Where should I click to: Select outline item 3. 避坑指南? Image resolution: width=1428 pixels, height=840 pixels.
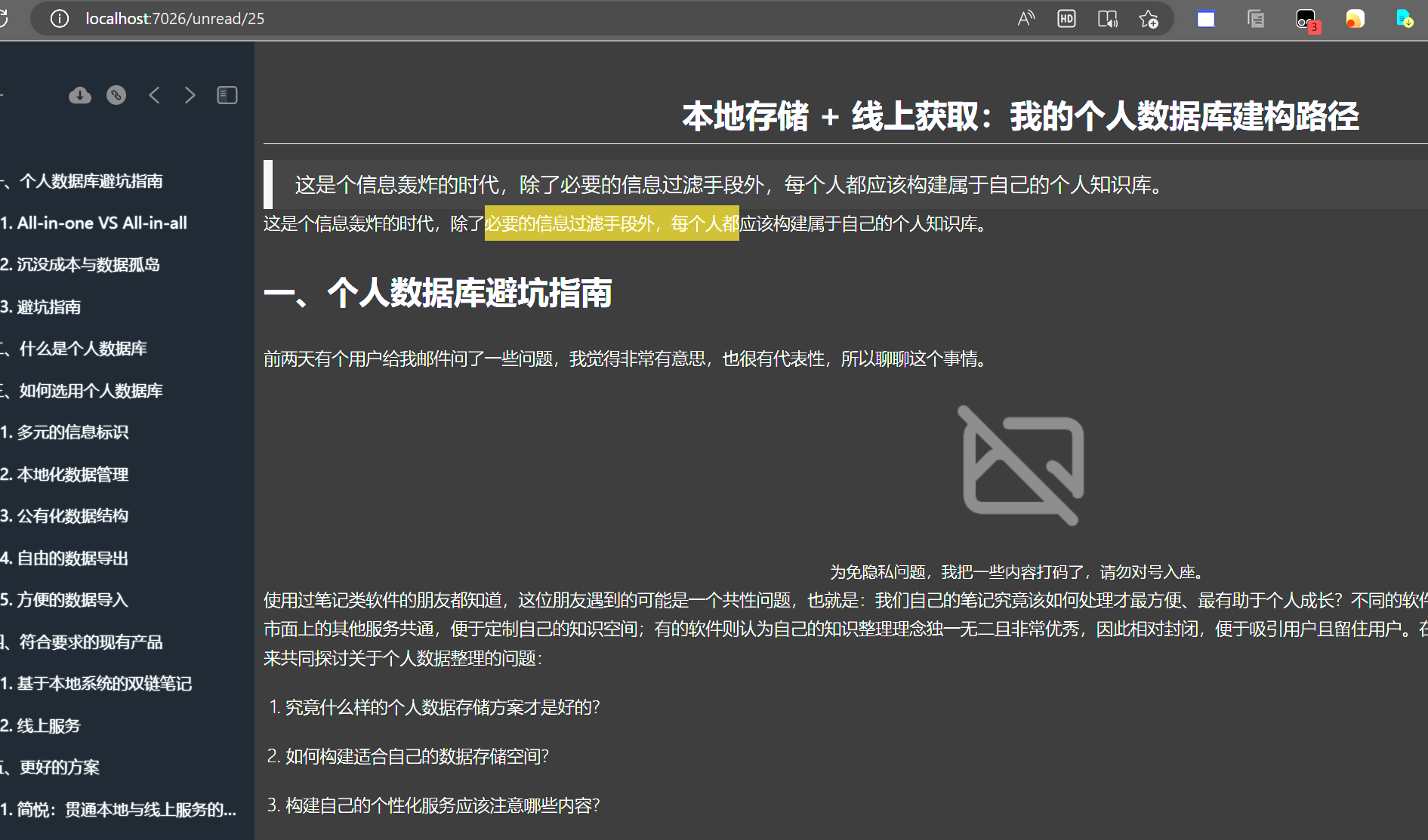(41, 307)
